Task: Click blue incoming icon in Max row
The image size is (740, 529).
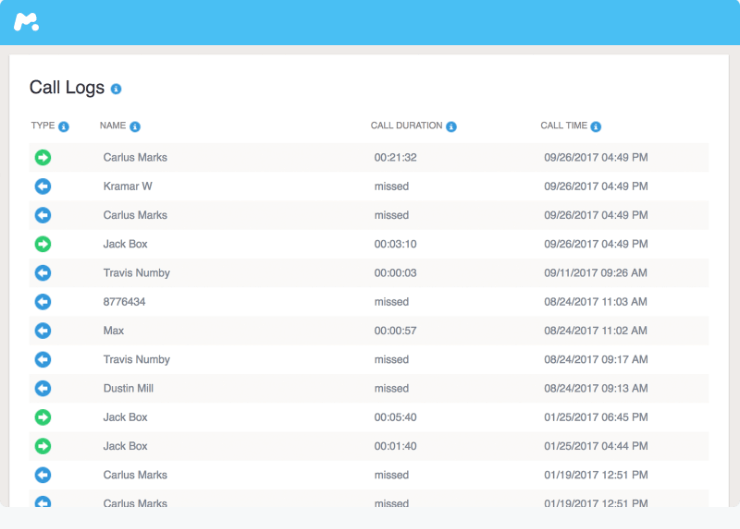Action: tap(42, 331)
